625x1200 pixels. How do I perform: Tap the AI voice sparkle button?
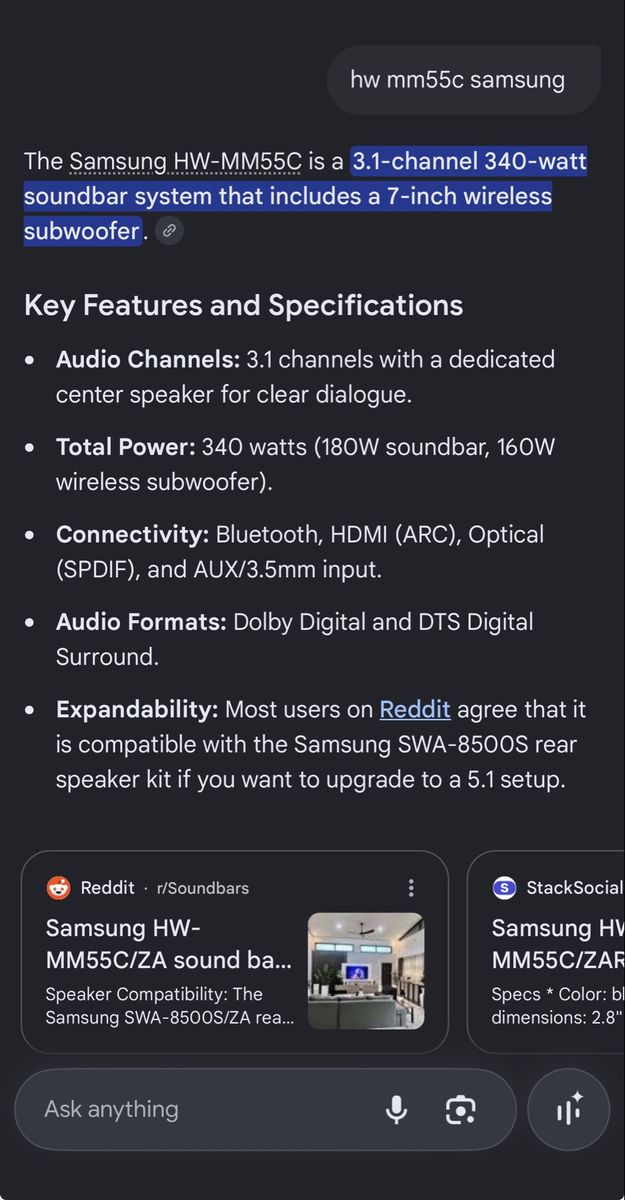click(569, 1110)
